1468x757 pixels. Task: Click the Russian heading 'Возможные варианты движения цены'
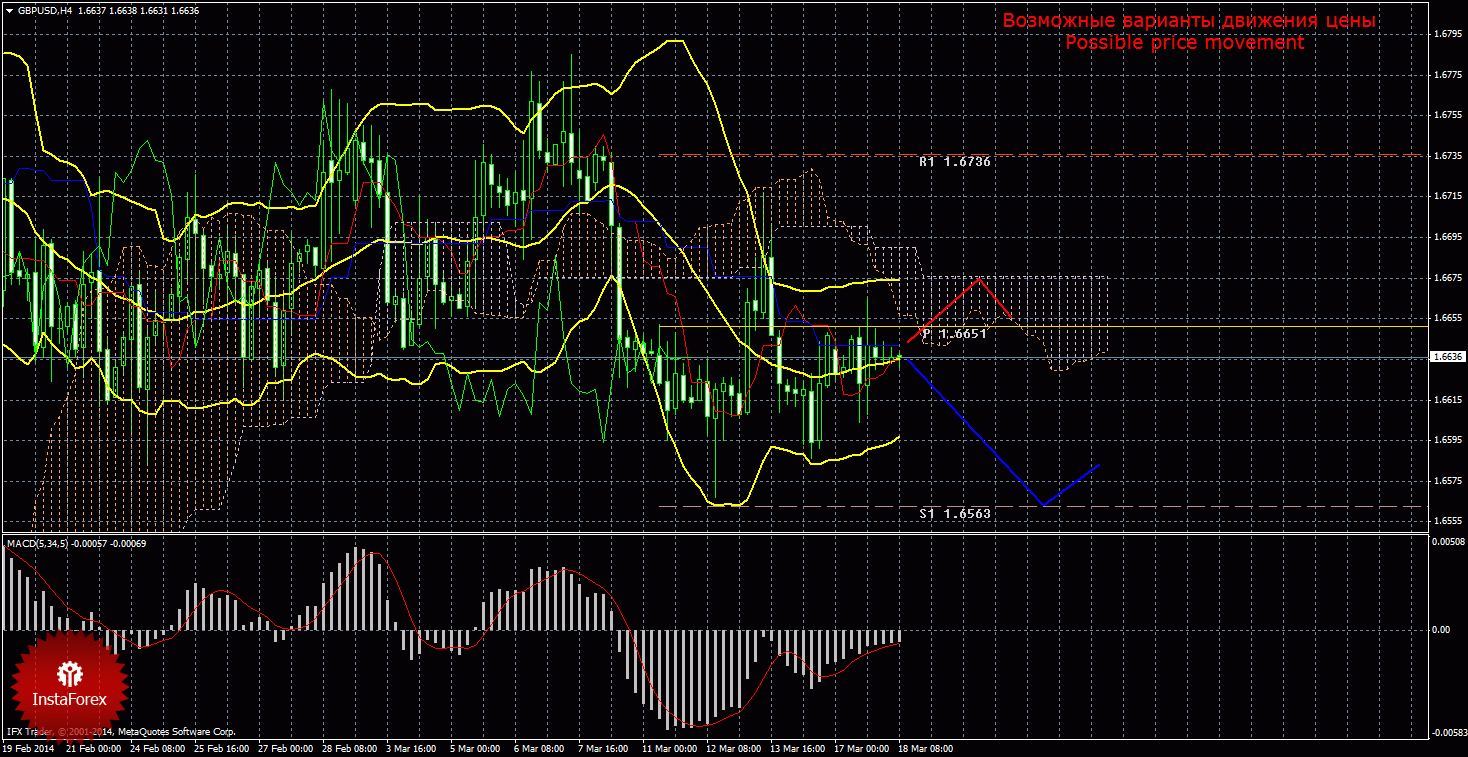(1190, 20)
